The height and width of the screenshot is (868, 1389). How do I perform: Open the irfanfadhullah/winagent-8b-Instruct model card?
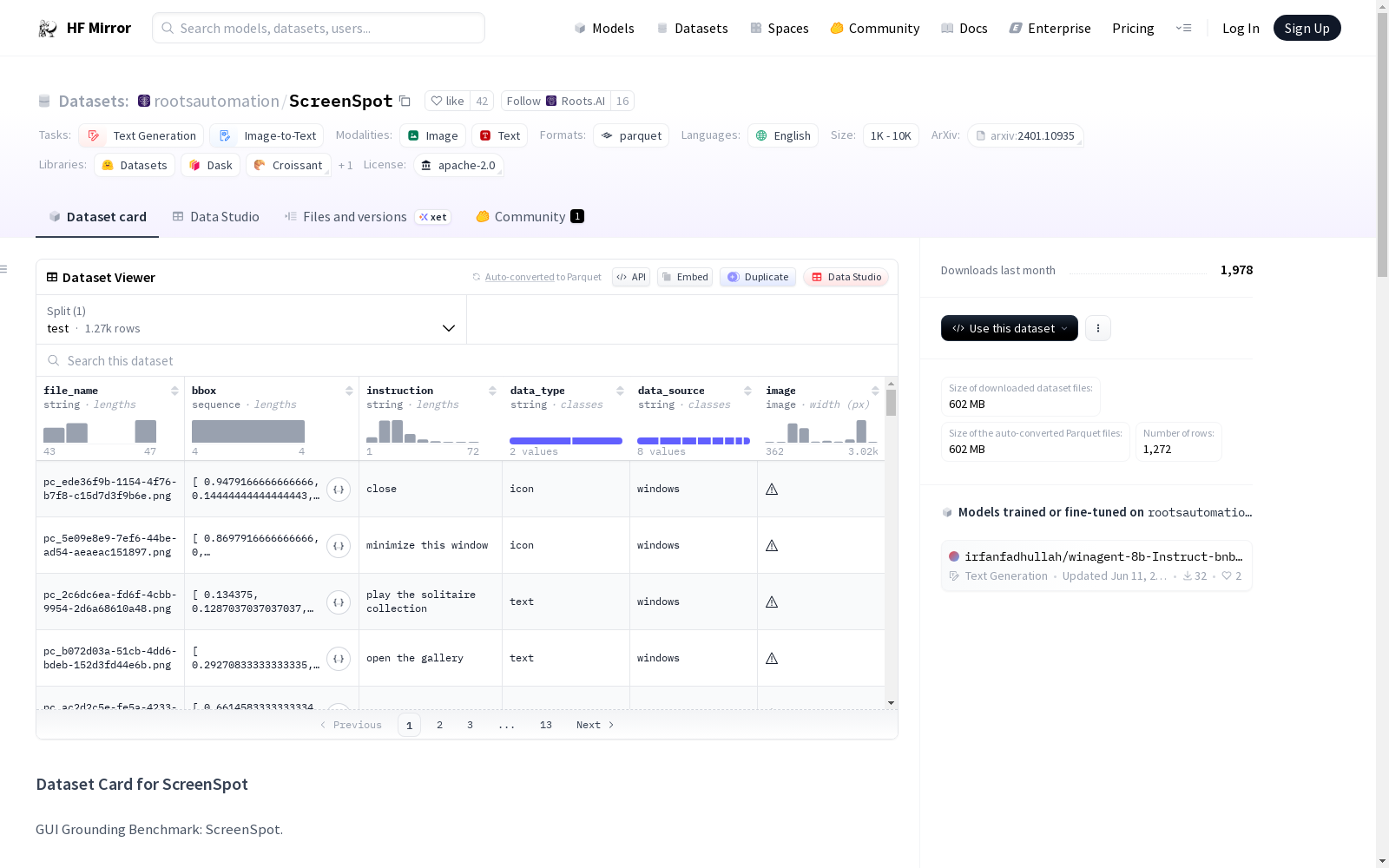click(x=1096, y=565)
